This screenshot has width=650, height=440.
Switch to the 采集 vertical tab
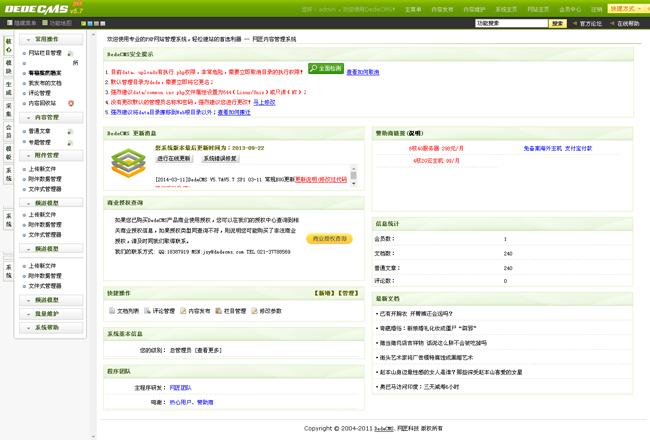[x=9, y=110]
